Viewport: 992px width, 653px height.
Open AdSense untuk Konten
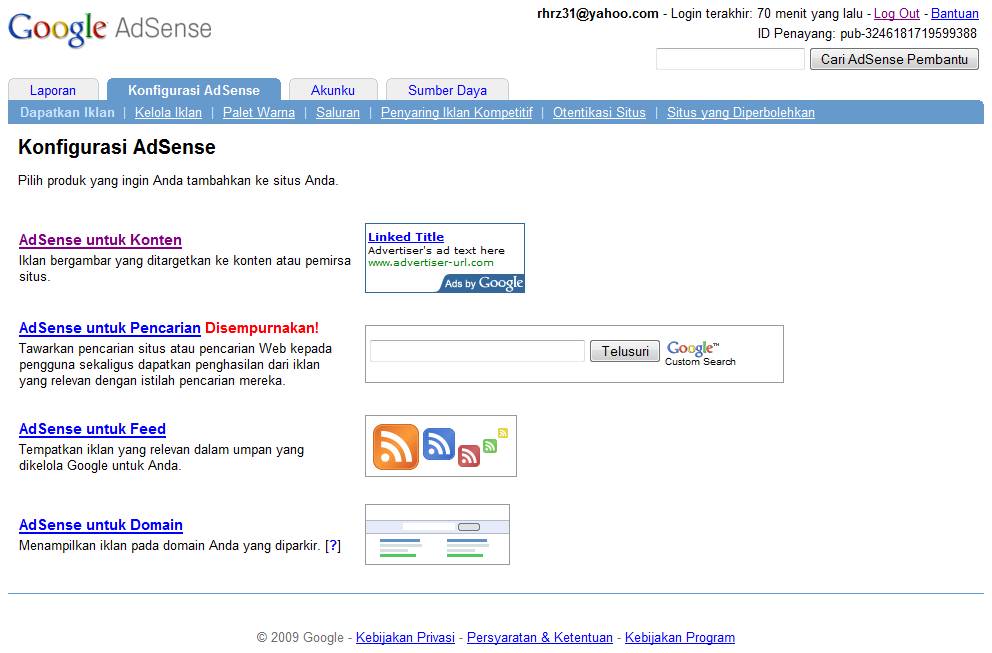tap(101, 240)
